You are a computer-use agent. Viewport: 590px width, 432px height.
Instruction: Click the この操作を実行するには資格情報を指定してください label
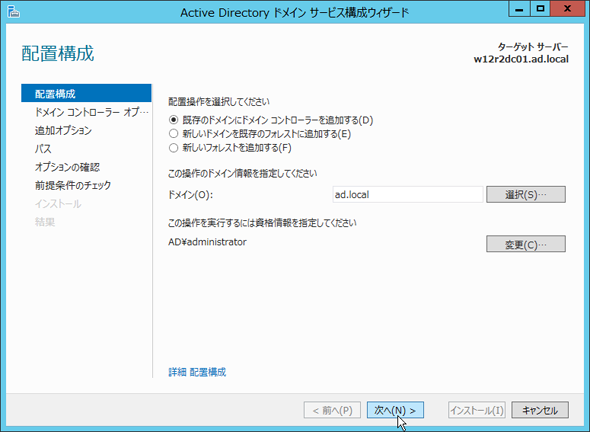click(262, 223)
